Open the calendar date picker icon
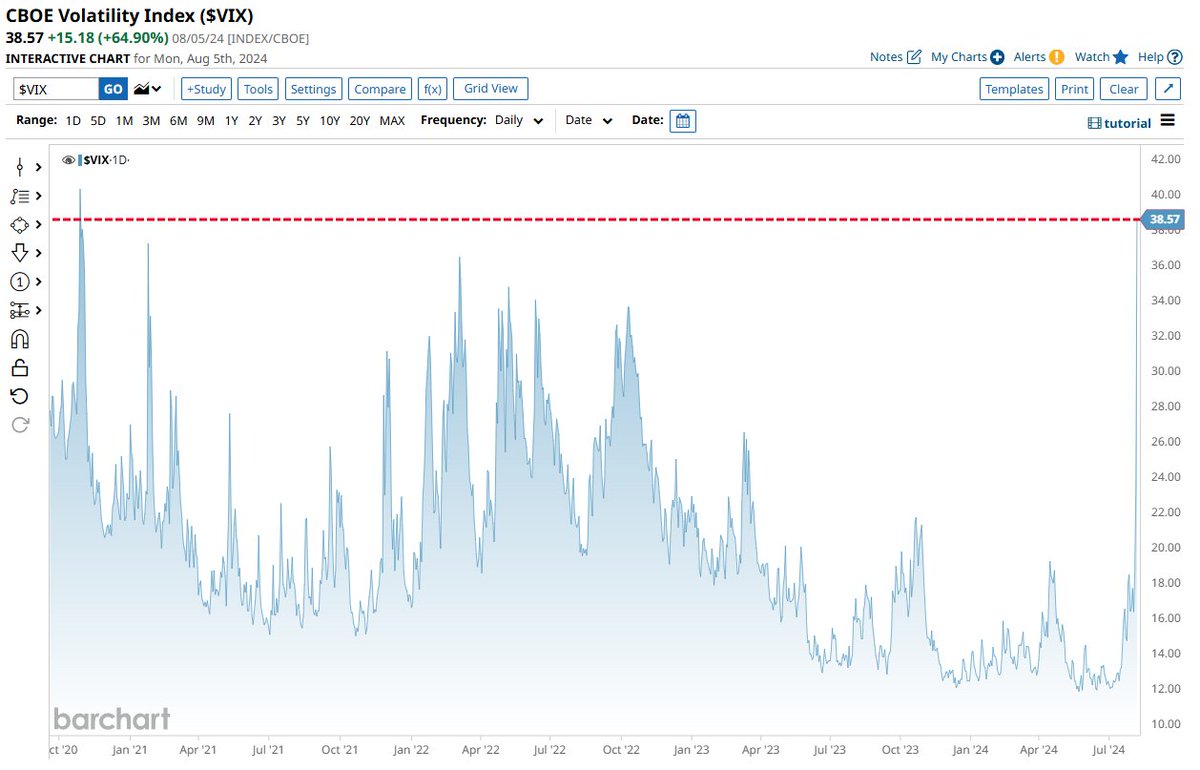The width and height of the screenshot is (1200, 770). [x=683, y=121]
